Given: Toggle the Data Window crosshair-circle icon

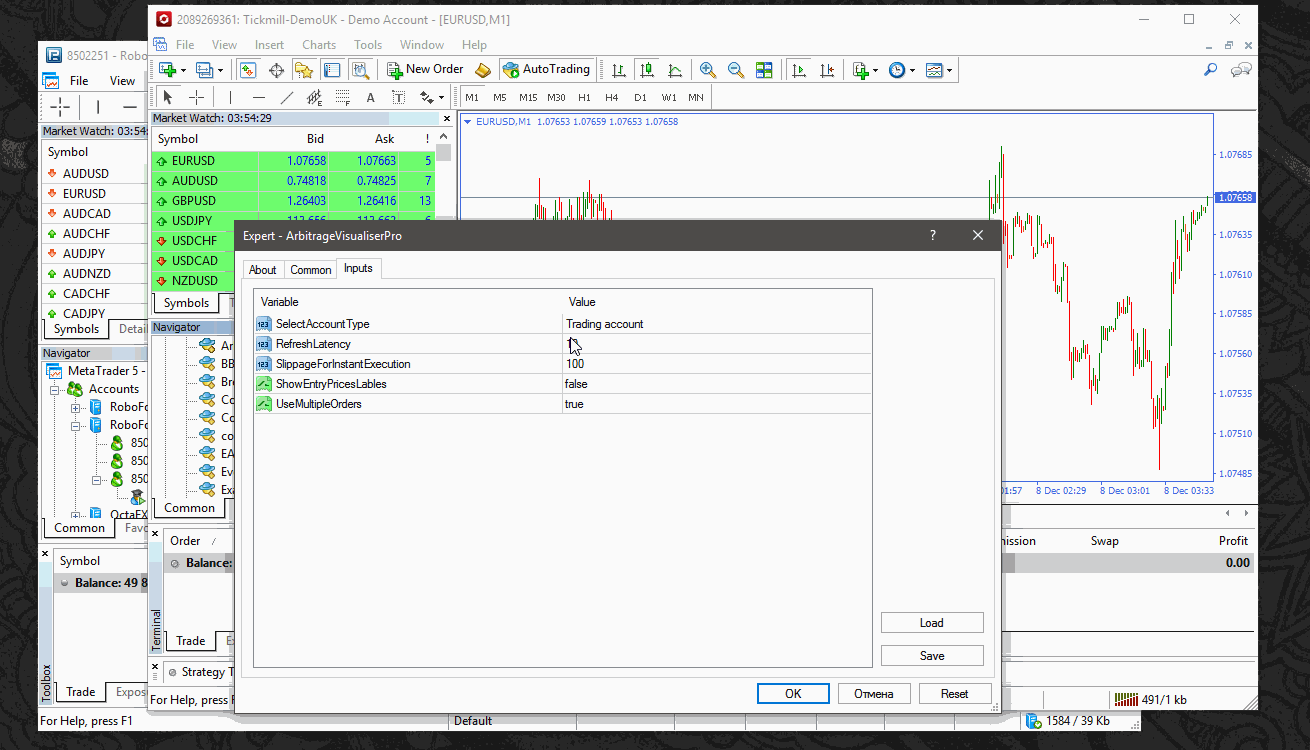Looking at the screenshot, I should click(x=276, y=70).
